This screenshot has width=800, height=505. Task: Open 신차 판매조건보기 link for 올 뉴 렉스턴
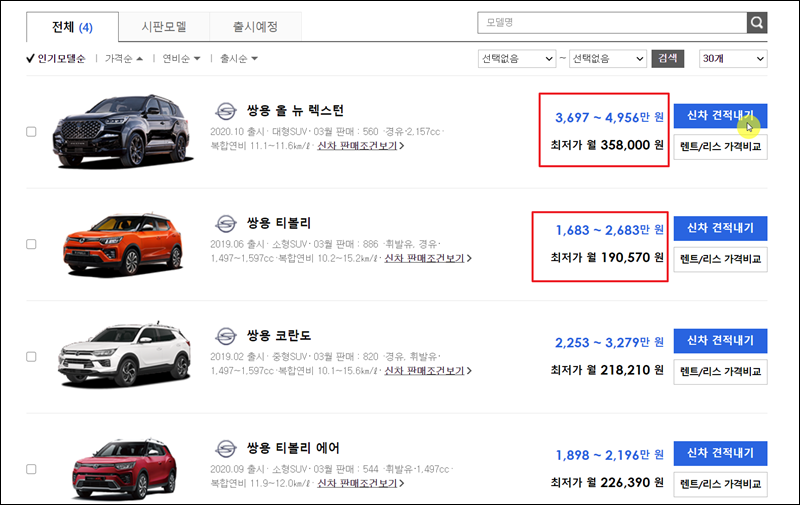360,146
